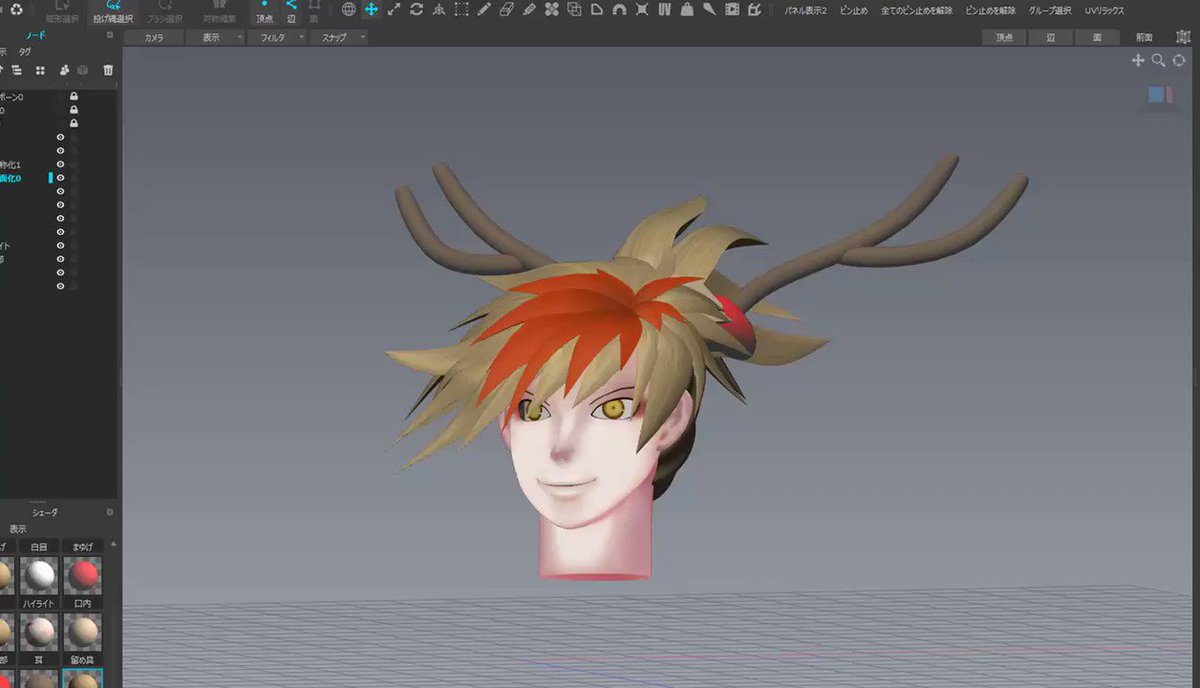1200x688 pixels.
Task: Select the highlighted 化0 node row
Action: pos(58,178)
